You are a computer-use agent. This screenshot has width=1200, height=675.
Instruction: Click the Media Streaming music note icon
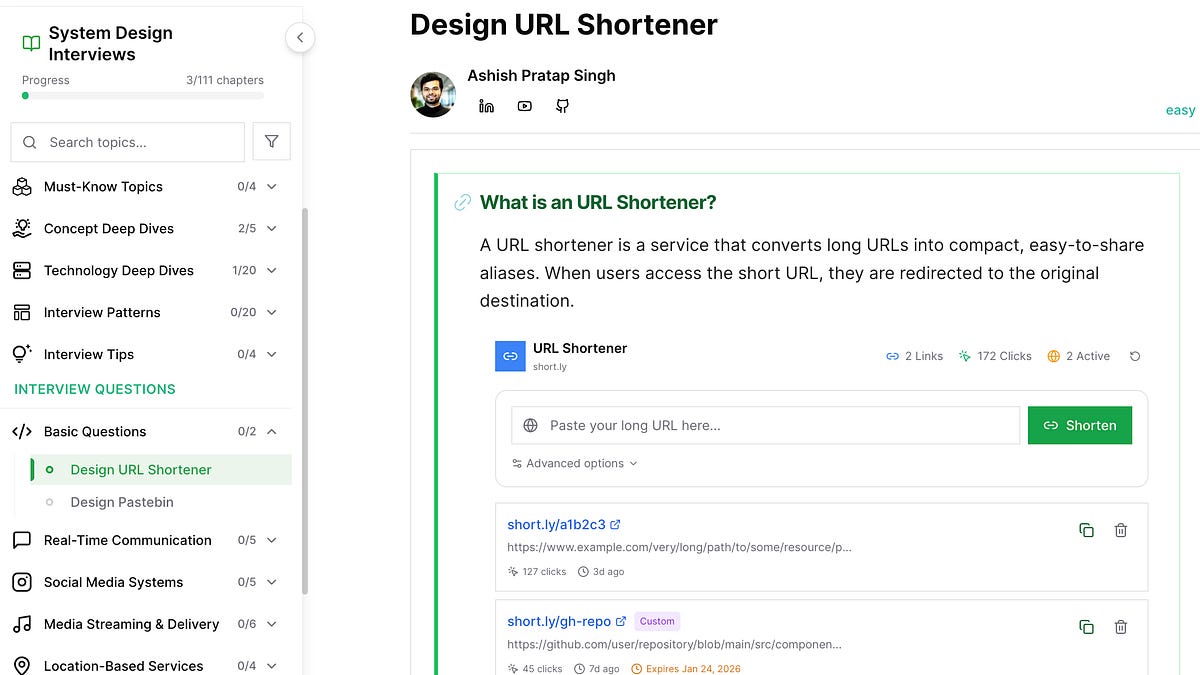click(x=22, y=624)
